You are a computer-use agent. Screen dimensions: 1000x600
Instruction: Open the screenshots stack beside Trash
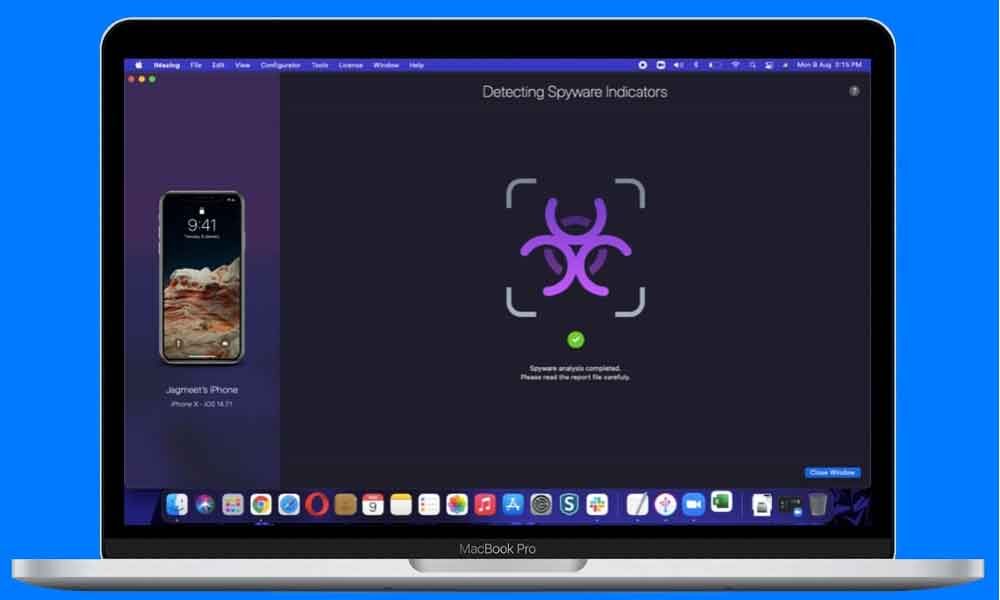(x=790, y=506)
